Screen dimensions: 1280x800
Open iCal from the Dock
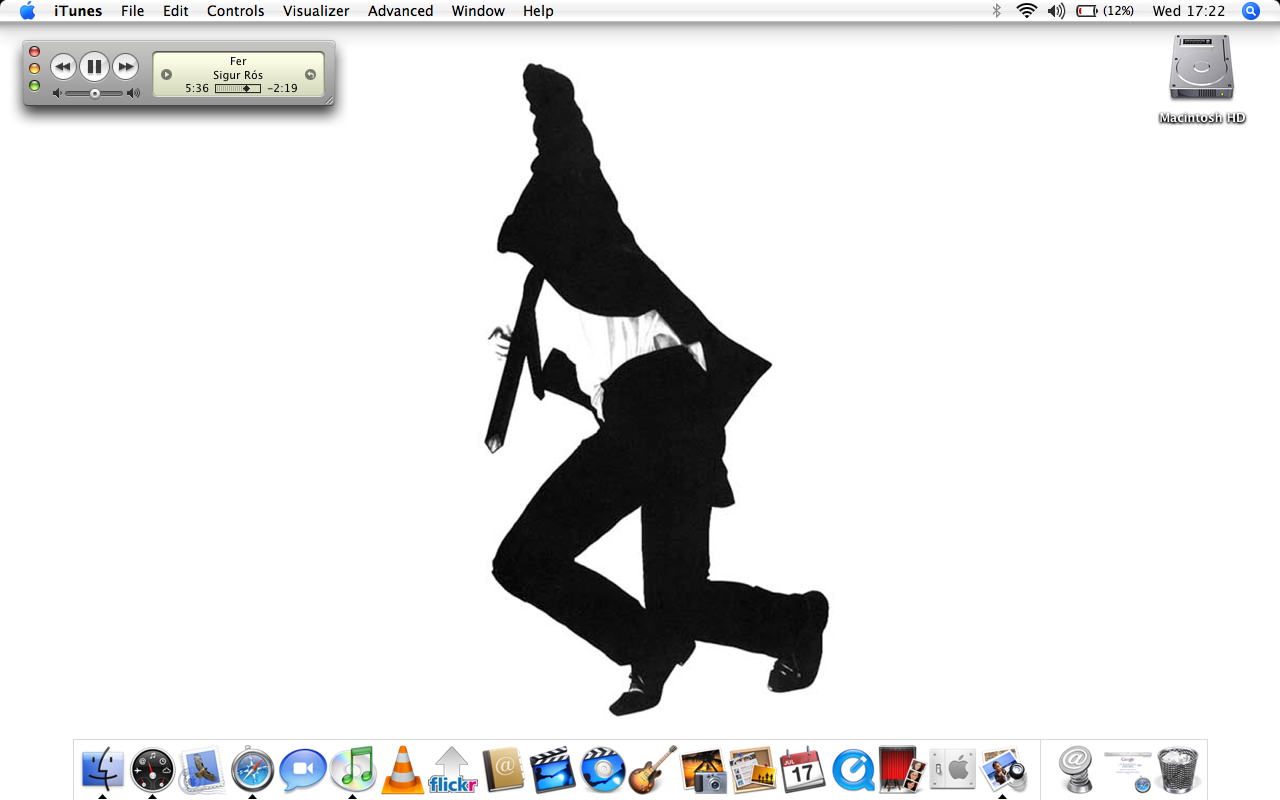(x=802, y=770)
